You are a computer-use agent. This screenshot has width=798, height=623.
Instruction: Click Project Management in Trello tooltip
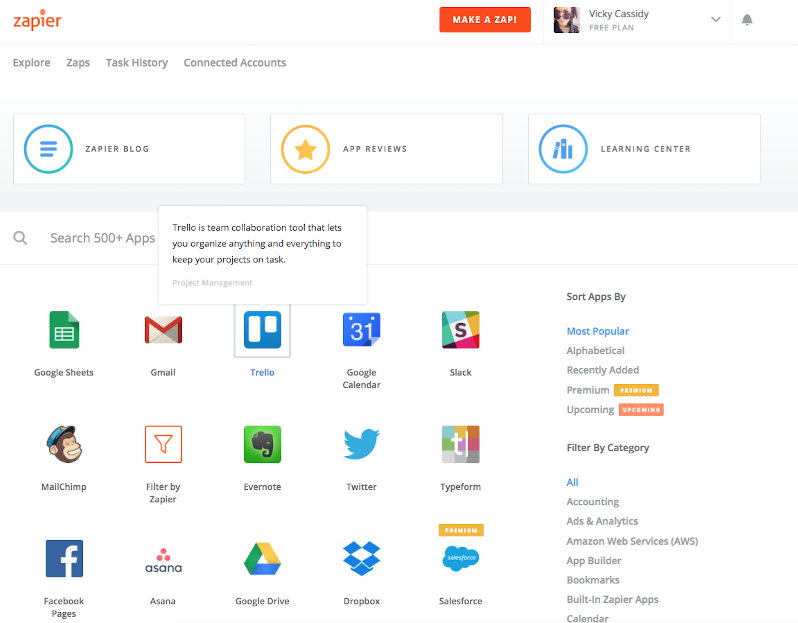(x=212, y=283)
